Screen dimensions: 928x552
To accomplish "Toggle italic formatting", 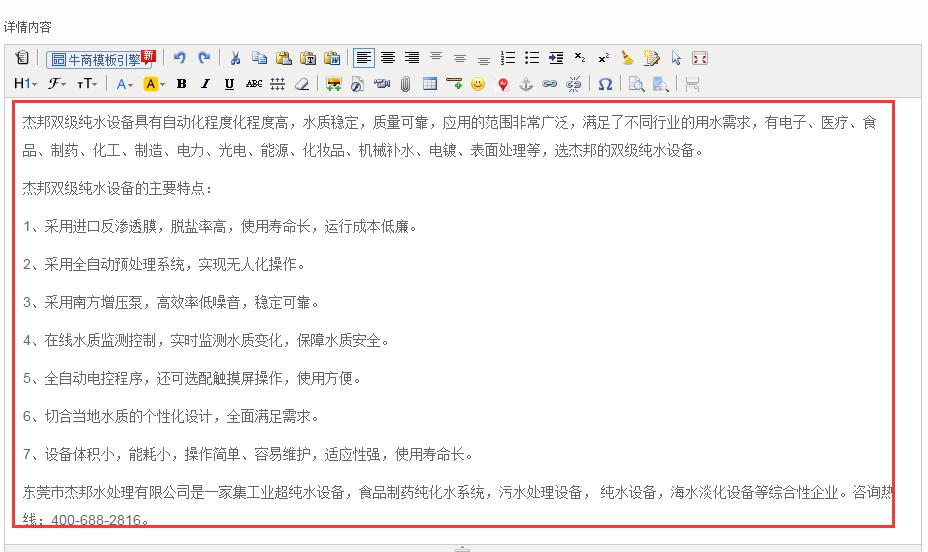I will tap(205, 84).
